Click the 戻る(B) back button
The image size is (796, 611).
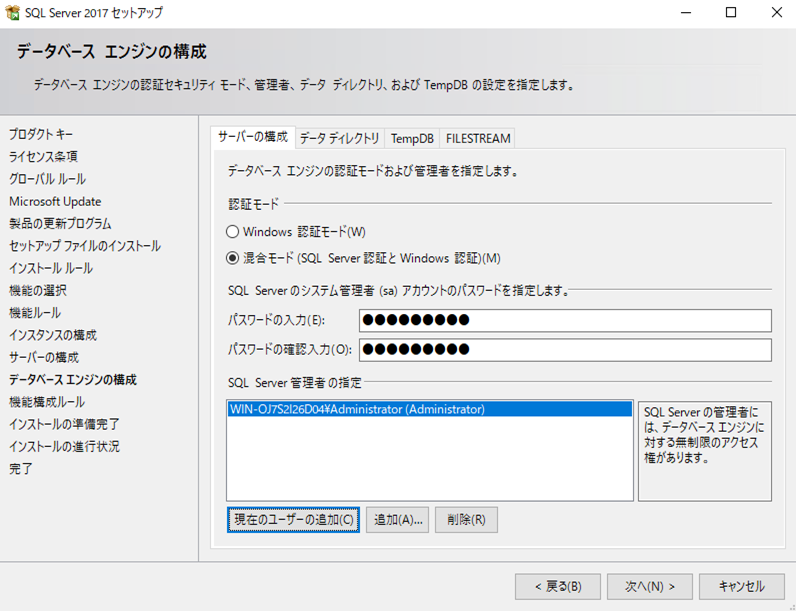558,587
